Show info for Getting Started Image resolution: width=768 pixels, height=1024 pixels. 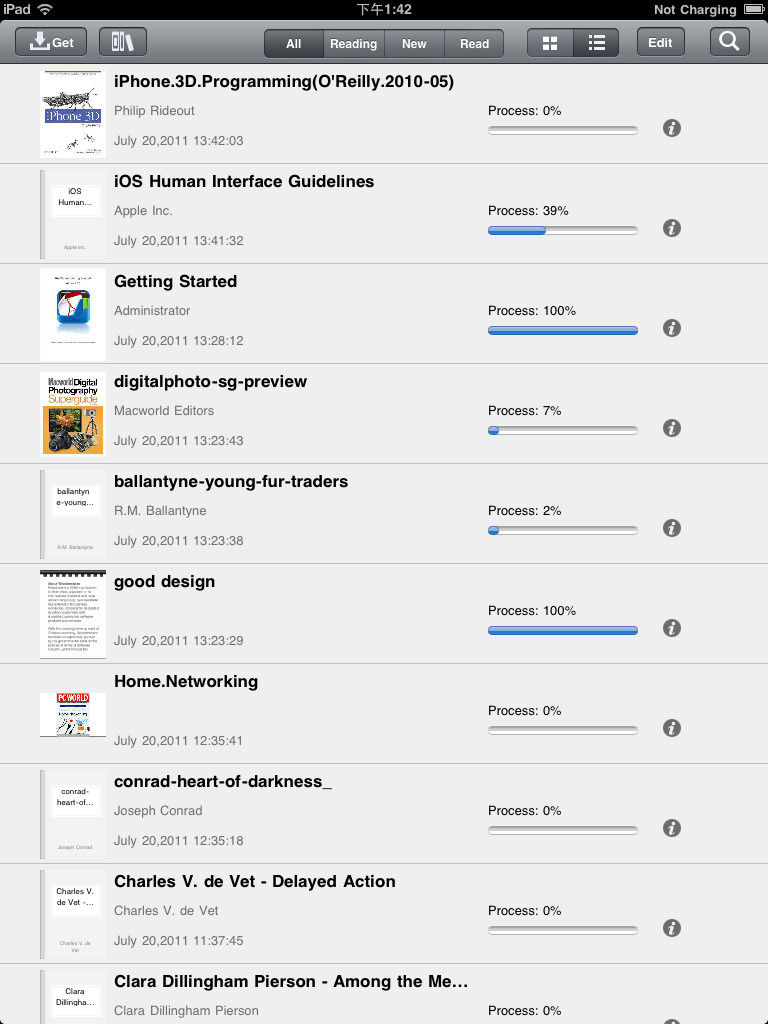point(671,328)
